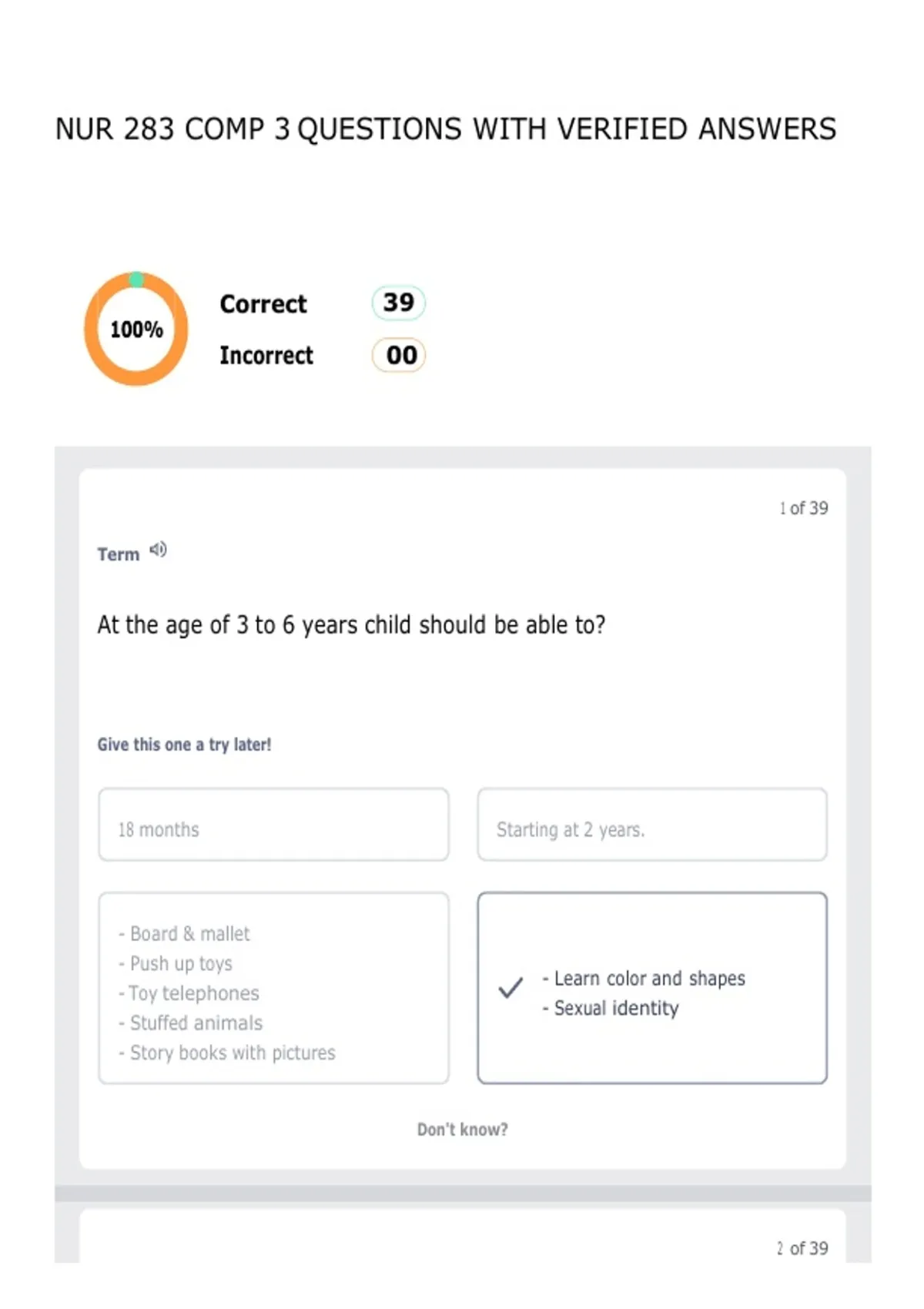924x1309 pixels.
Task: Click the 'Incorrect' label
Action: pos(266,356)
